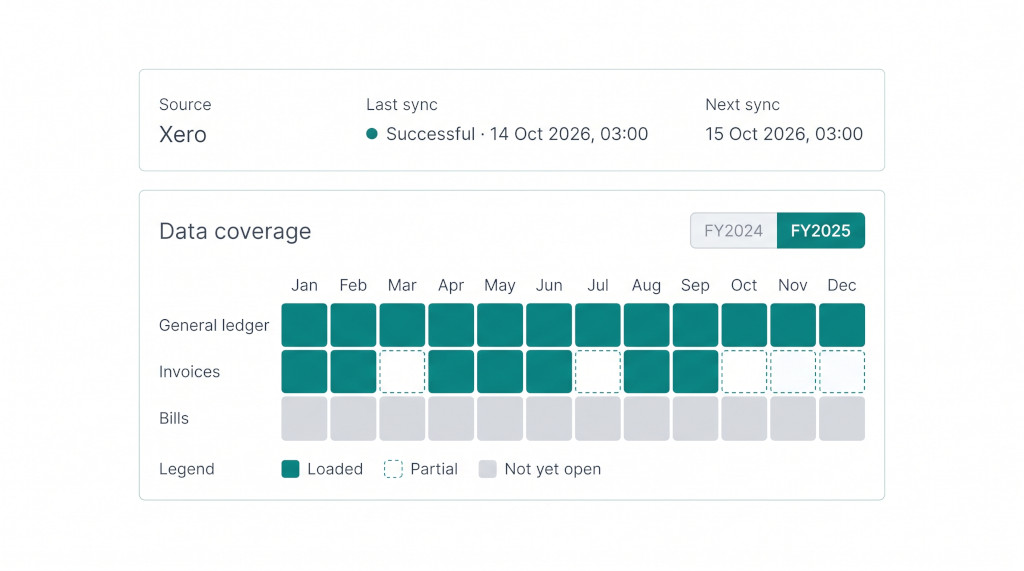1024x571 pixels.
Task: Open Invoices January loaded cell
Action: [304, 372]
